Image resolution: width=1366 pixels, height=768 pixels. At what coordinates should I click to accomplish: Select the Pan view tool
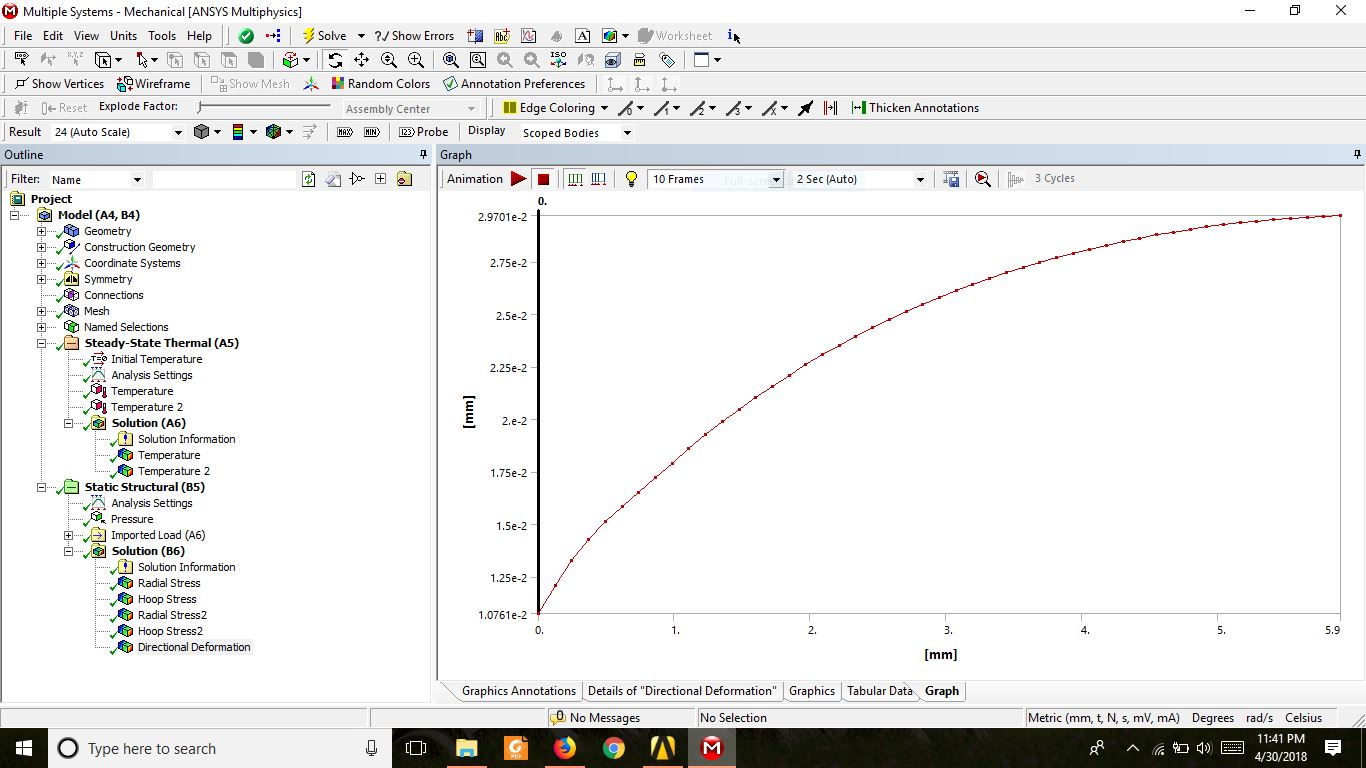361,60
